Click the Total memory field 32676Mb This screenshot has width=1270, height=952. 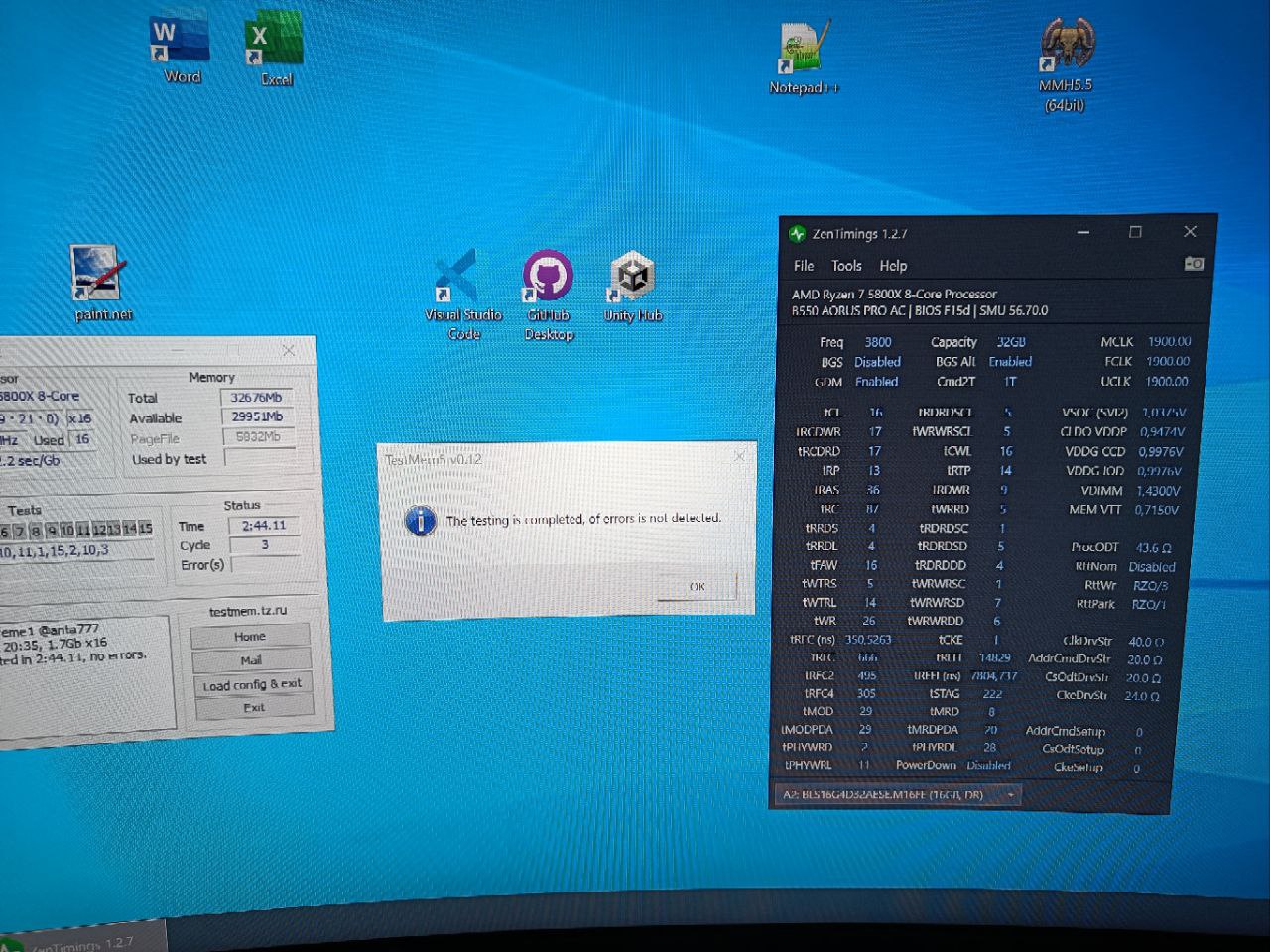click(x=256, y=397)
